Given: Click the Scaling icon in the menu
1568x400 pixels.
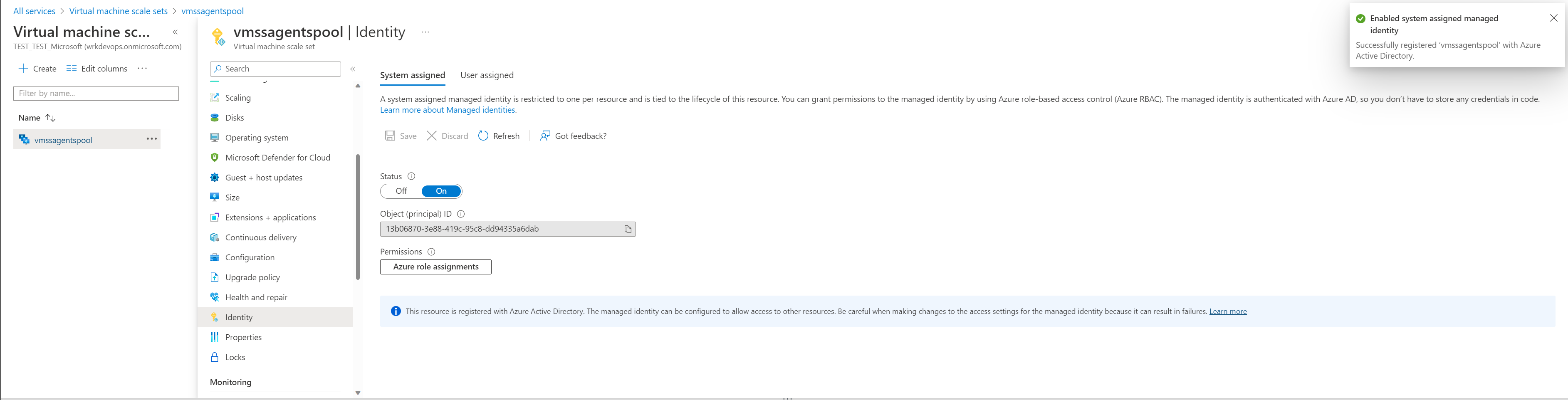Looking at the screenshot, I should click(214, 97).
